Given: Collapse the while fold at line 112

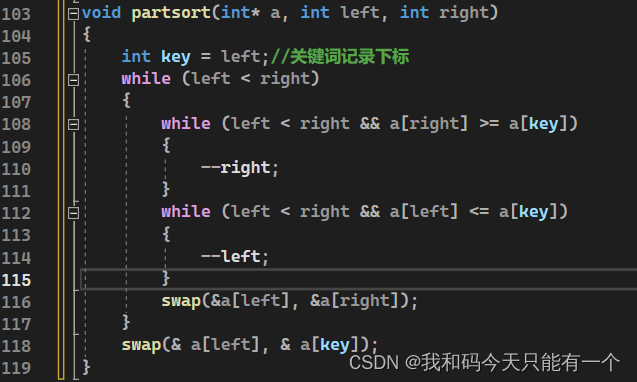Looking at the screenshot, I should 73,213.
